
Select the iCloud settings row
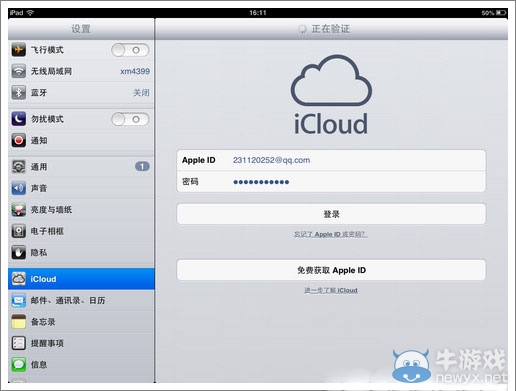(x=81, y=279)
